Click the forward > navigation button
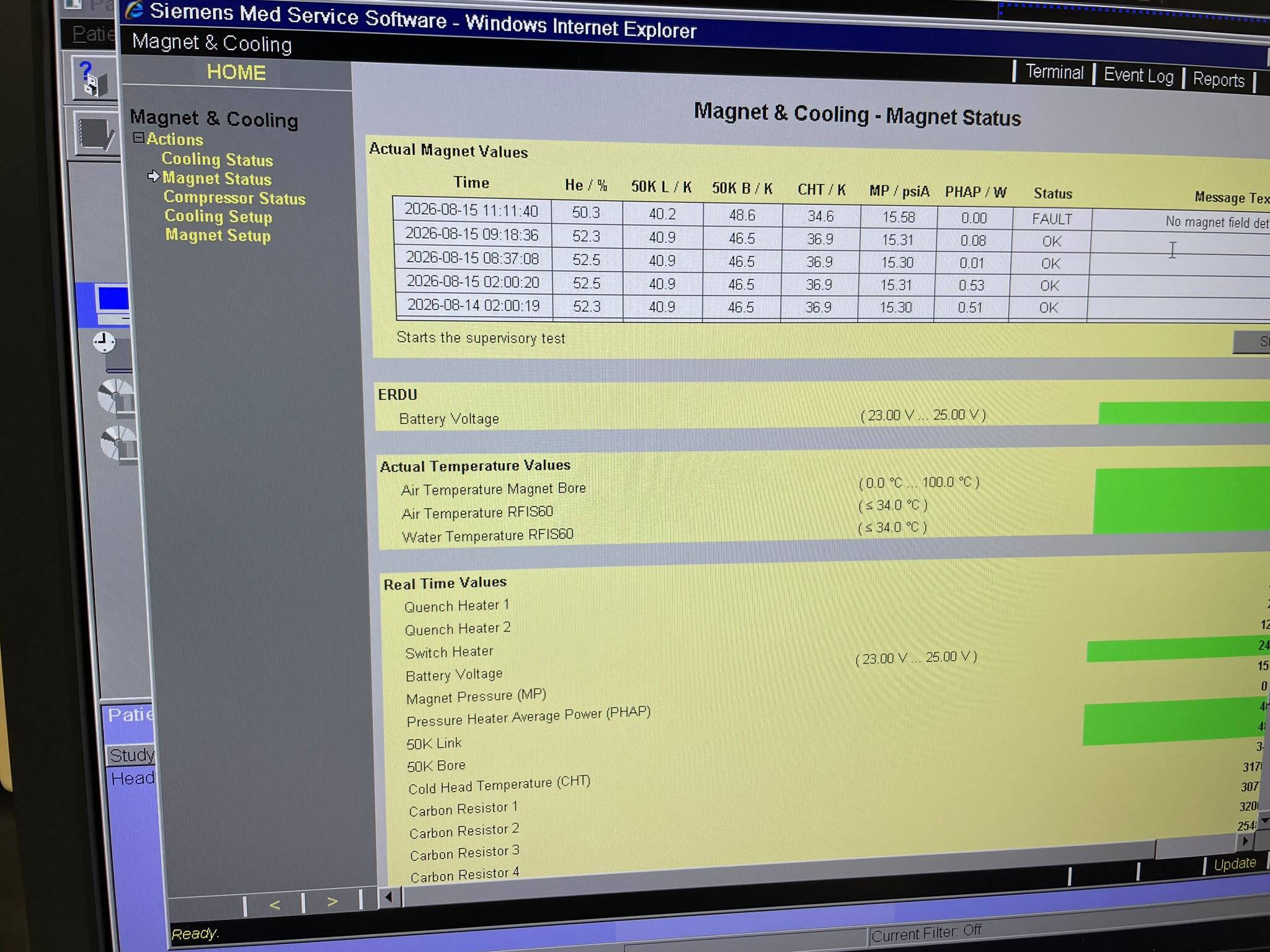This screenshot has width=1270, height=952. pos(332,902)
